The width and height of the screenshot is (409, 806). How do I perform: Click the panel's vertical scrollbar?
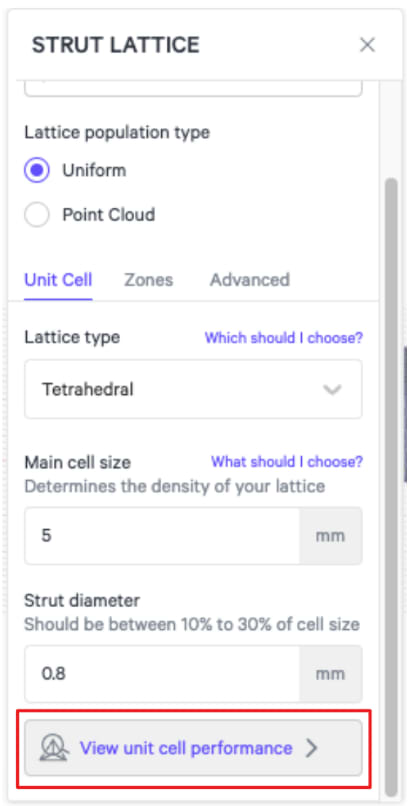(x=392, y=486)
